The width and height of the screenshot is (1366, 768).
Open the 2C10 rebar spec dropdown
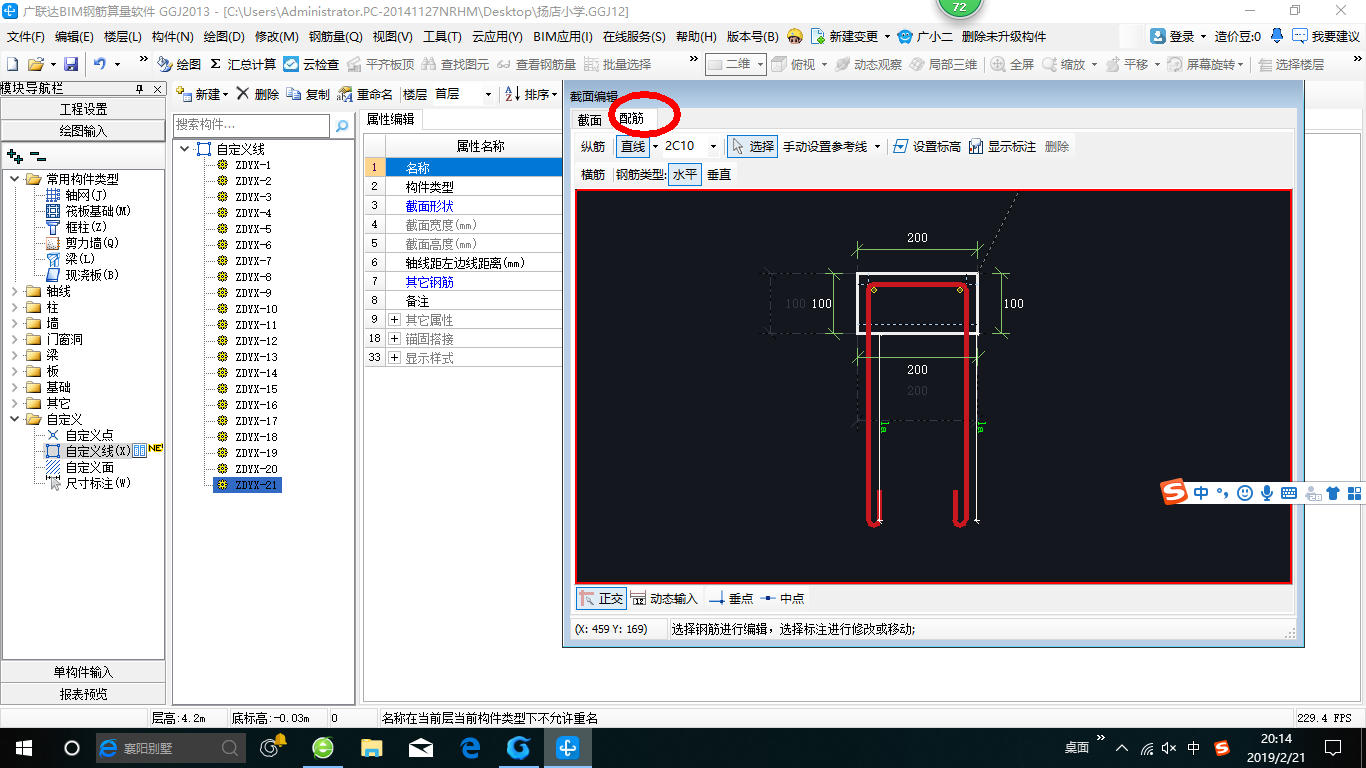[x=713, y=146]
